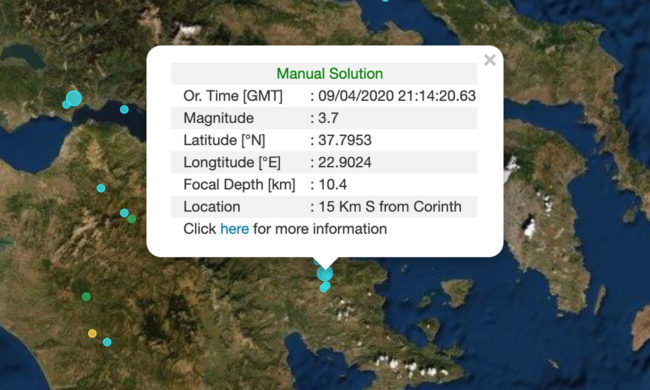Click the small cyan marker overlapping the large northwest marker

point(66,104)
